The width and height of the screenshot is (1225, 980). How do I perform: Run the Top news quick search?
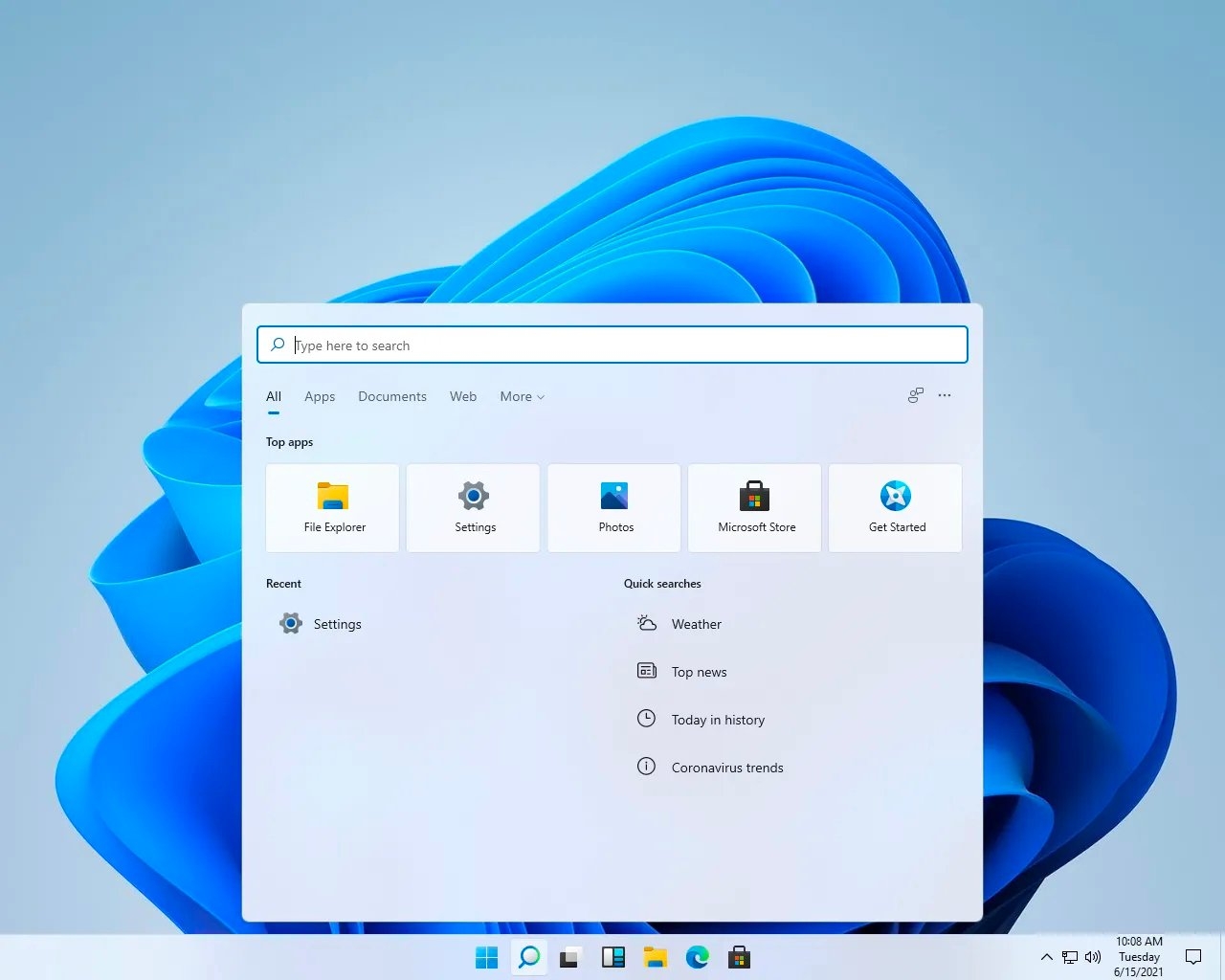(x=681, y=672)
